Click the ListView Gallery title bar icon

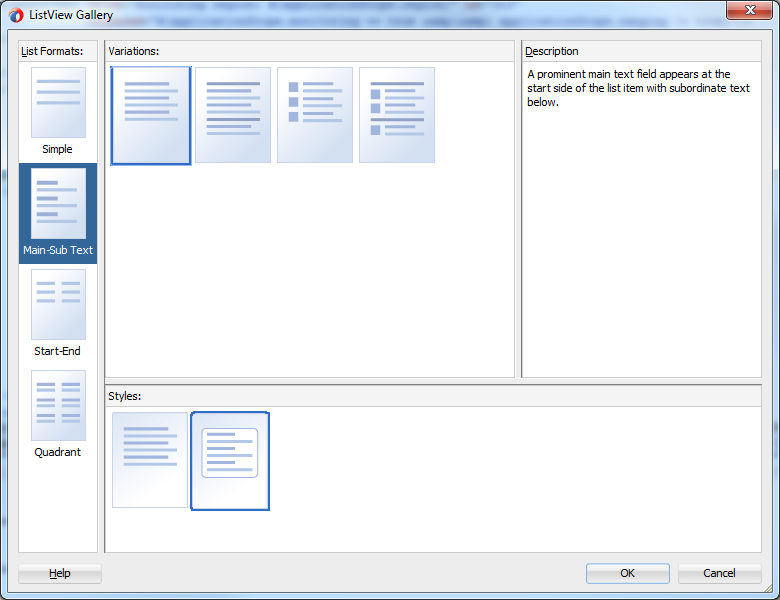click(x=16, y=15)
